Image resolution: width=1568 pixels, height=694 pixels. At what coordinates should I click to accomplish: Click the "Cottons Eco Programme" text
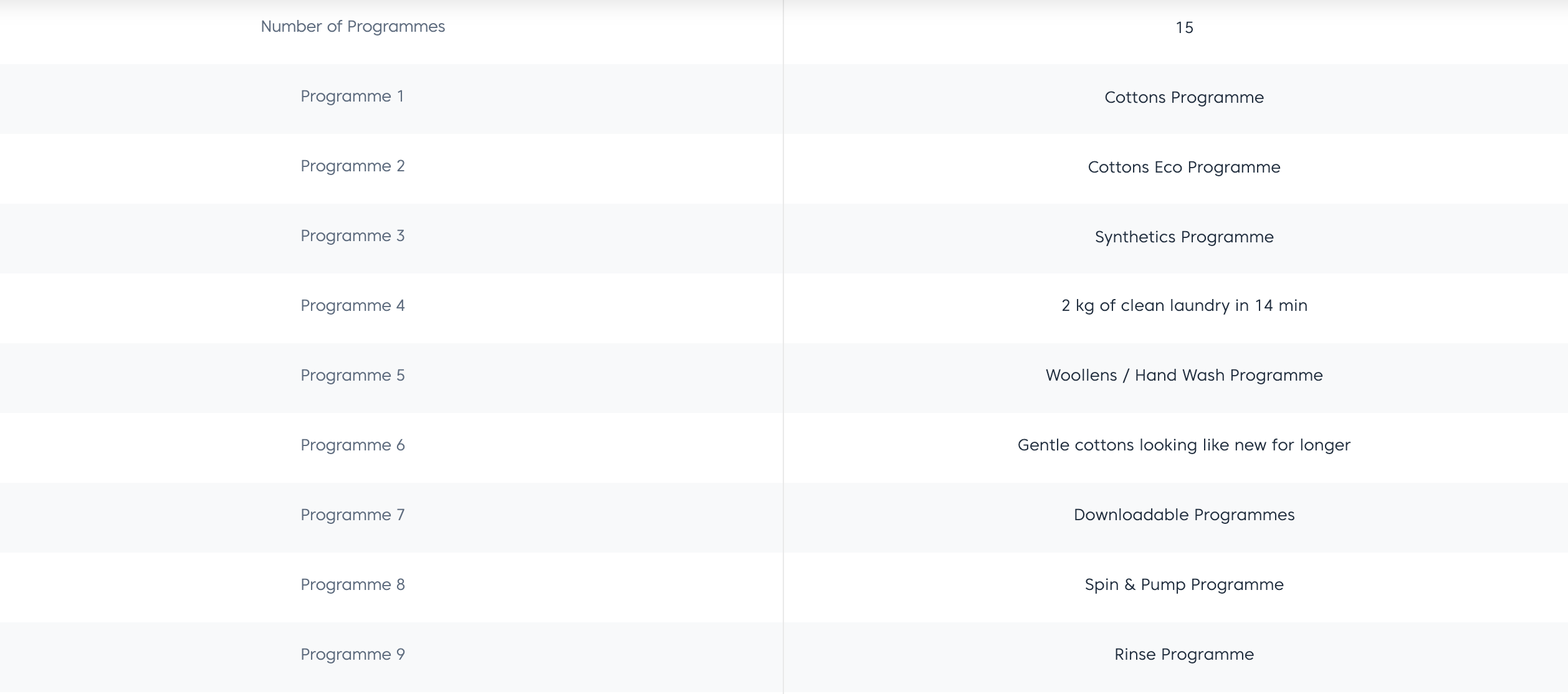click(1184, 168)
